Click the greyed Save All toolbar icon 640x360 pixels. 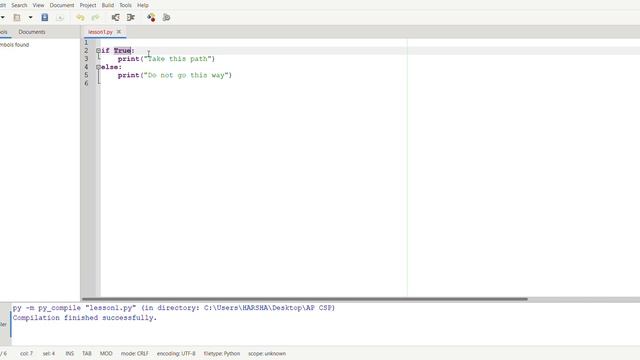(x=60, y=18)
